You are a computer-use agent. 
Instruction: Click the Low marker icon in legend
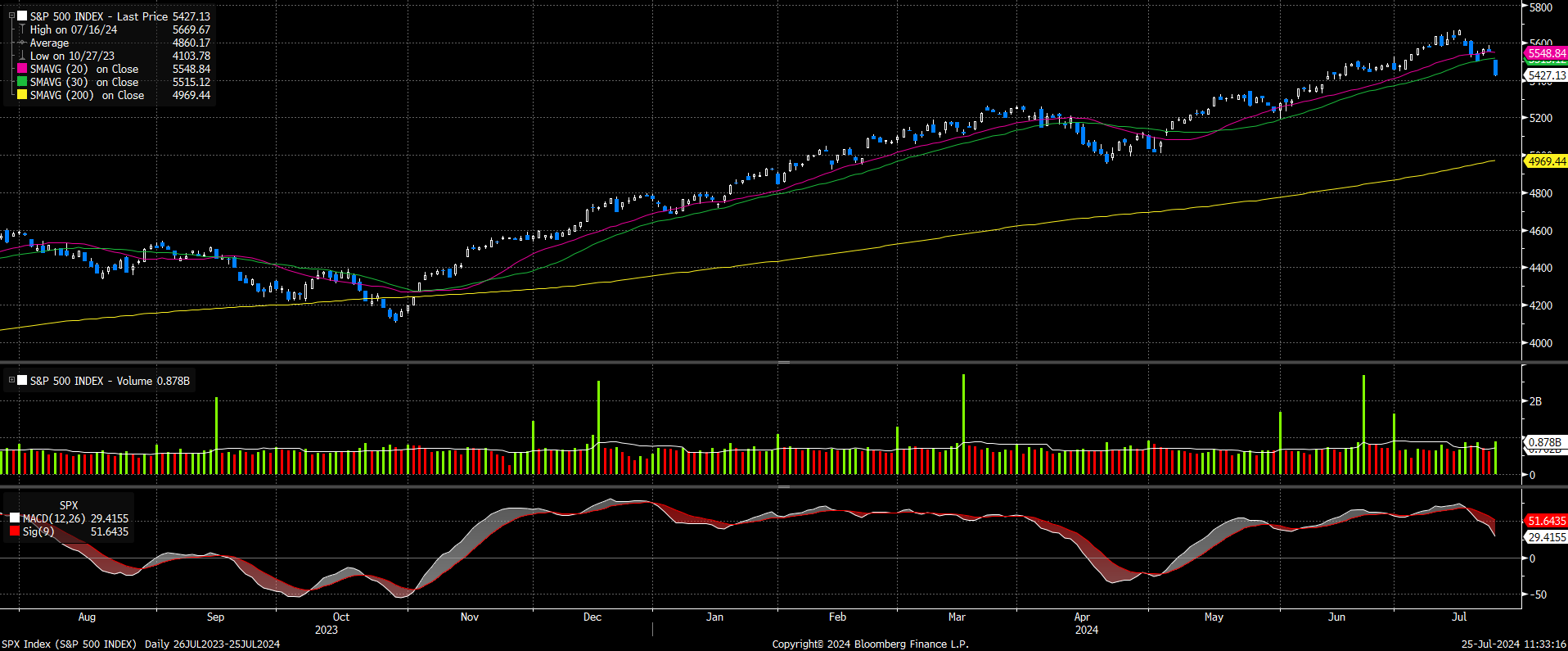tap(22, 56)
